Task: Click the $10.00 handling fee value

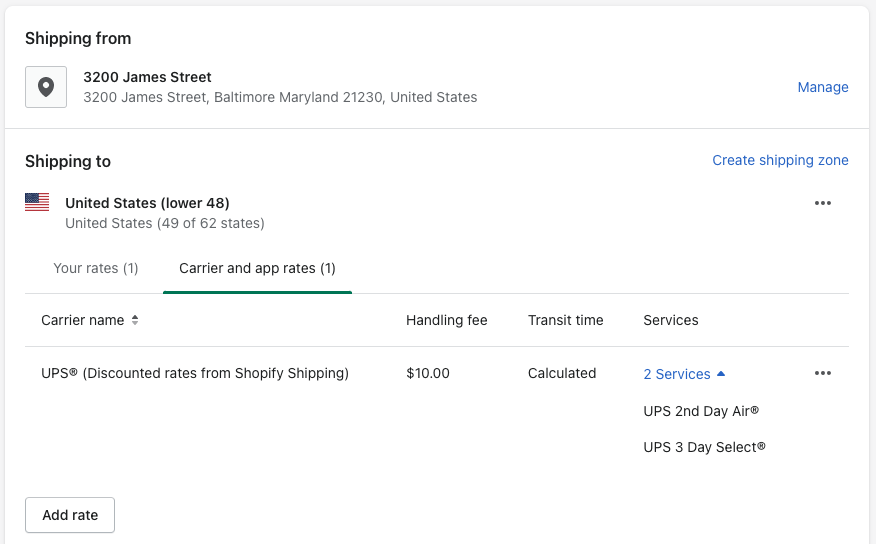Action: 428,373
